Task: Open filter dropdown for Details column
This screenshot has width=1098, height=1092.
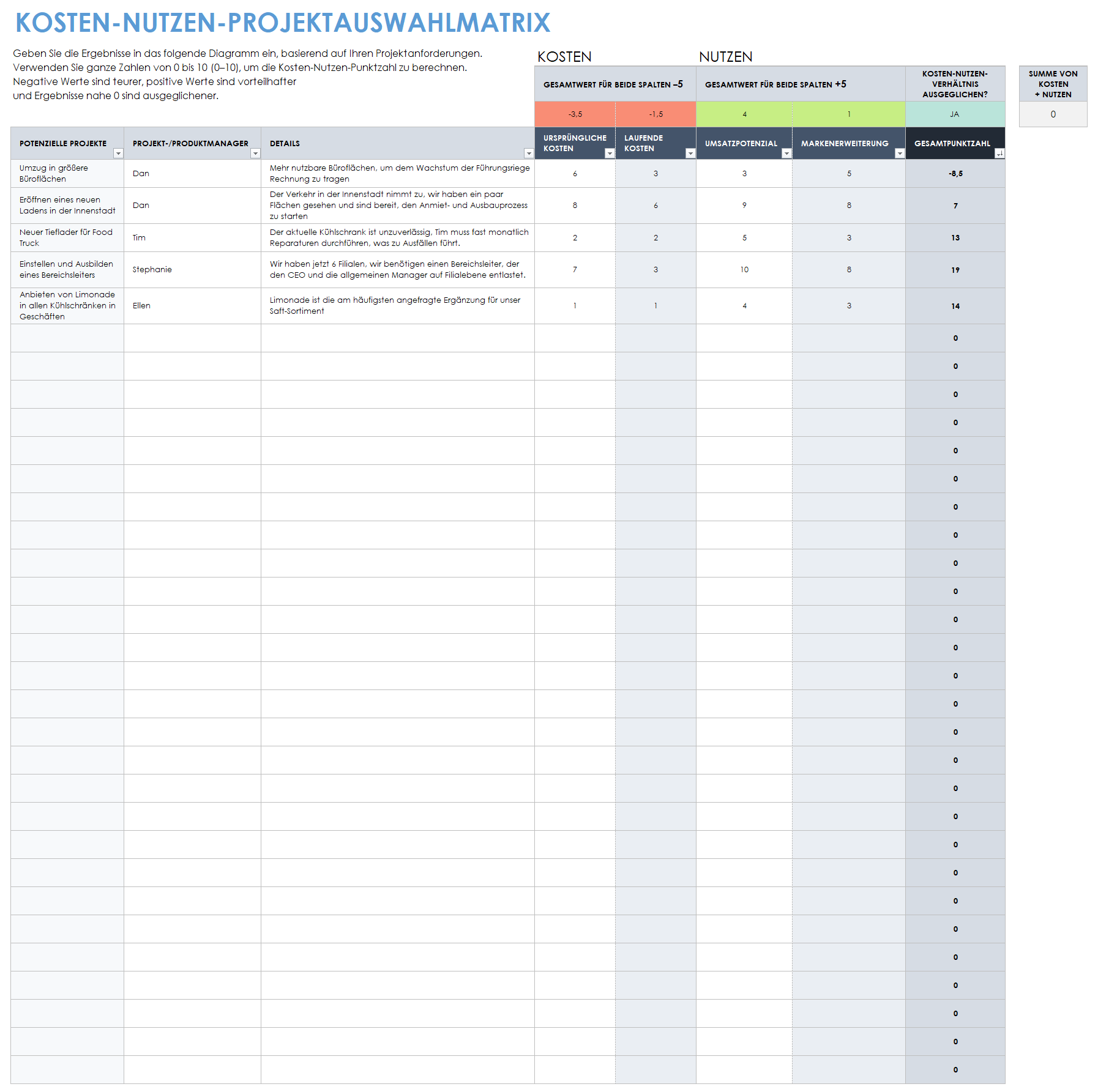Action: (x=529, y=154)
